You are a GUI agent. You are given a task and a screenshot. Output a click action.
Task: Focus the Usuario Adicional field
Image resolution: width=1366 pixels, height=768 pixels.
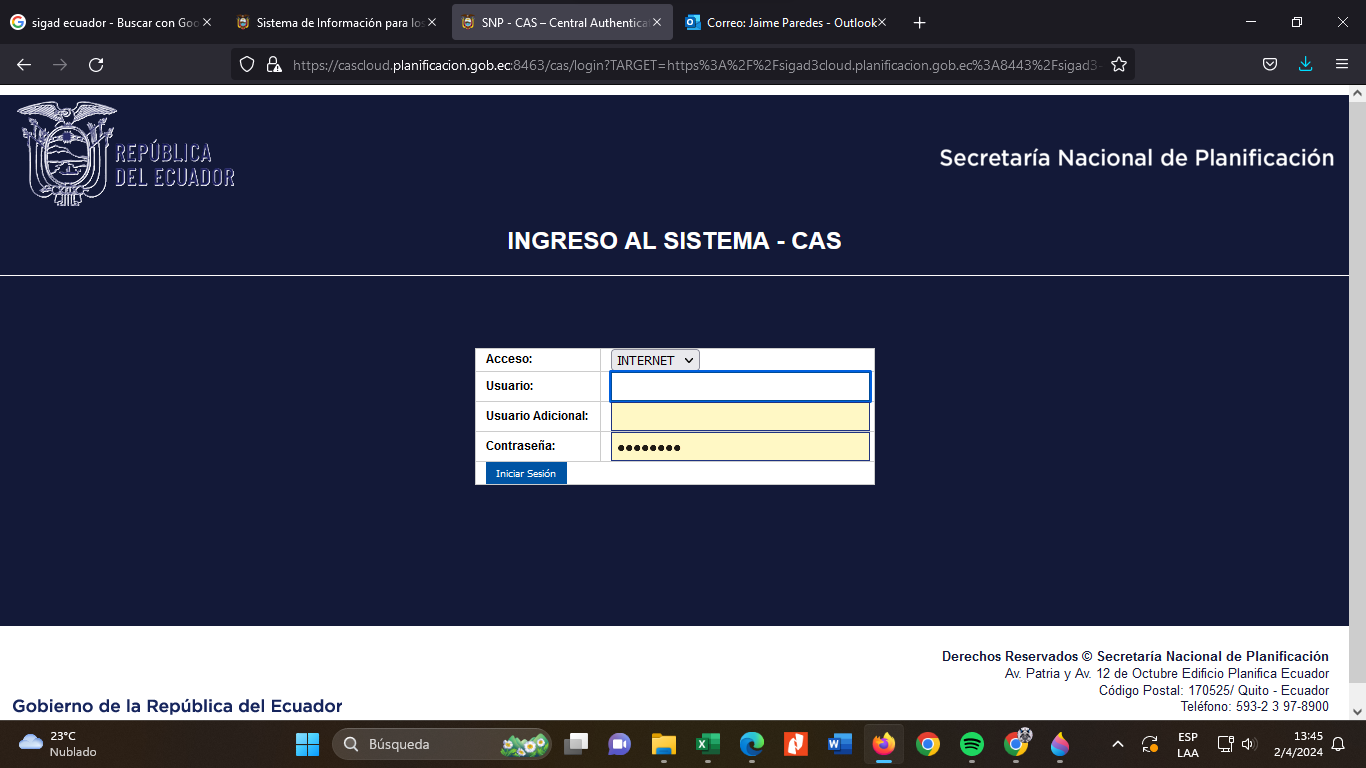(x=740, y=416)
